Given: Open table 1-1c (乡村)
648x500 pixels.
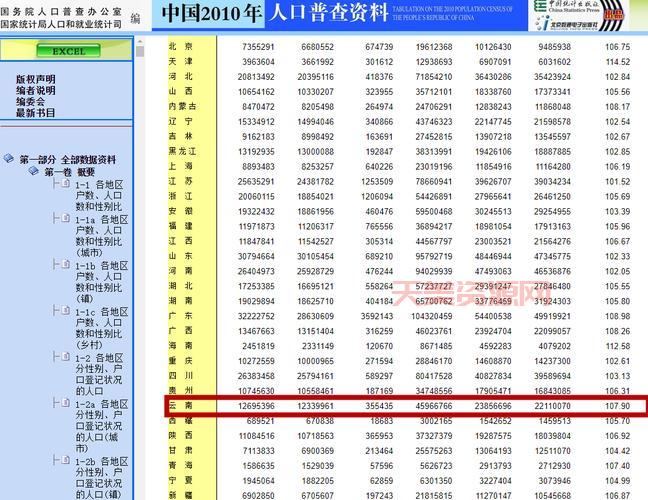Looking at the screenshot, I should pyautogui.click(x=102, y=328).
